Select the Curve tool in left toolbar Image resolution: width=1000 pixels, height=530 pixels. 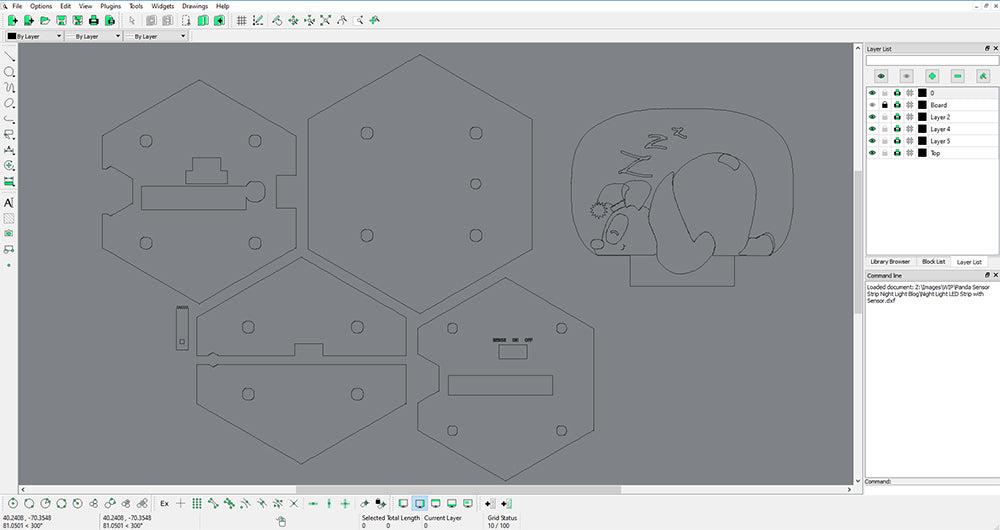[9, 87]
